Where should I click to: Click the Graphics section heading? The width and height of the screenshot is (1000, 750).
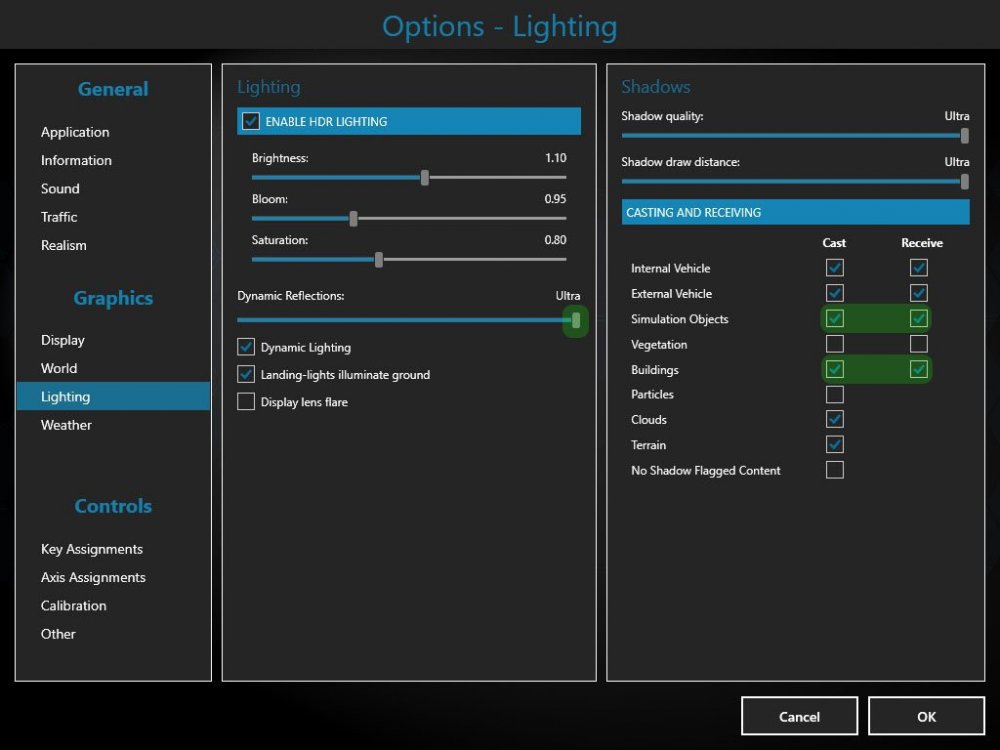click(113, 298)
